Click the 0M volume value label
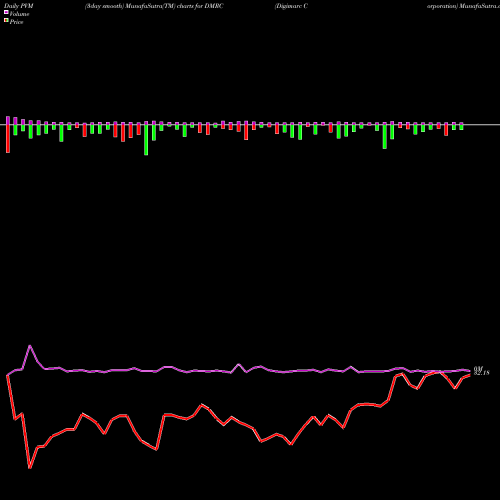This screenshot has height=500, width=500. tap(478, 369)
